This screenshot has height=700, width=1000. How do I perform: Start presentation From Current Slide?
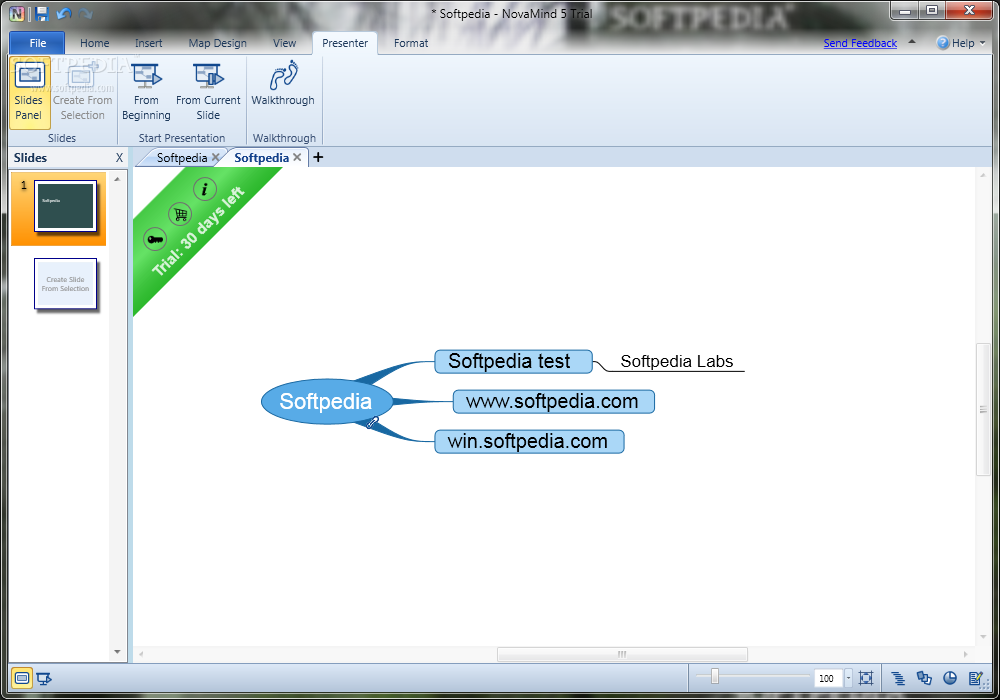(208, 92)
